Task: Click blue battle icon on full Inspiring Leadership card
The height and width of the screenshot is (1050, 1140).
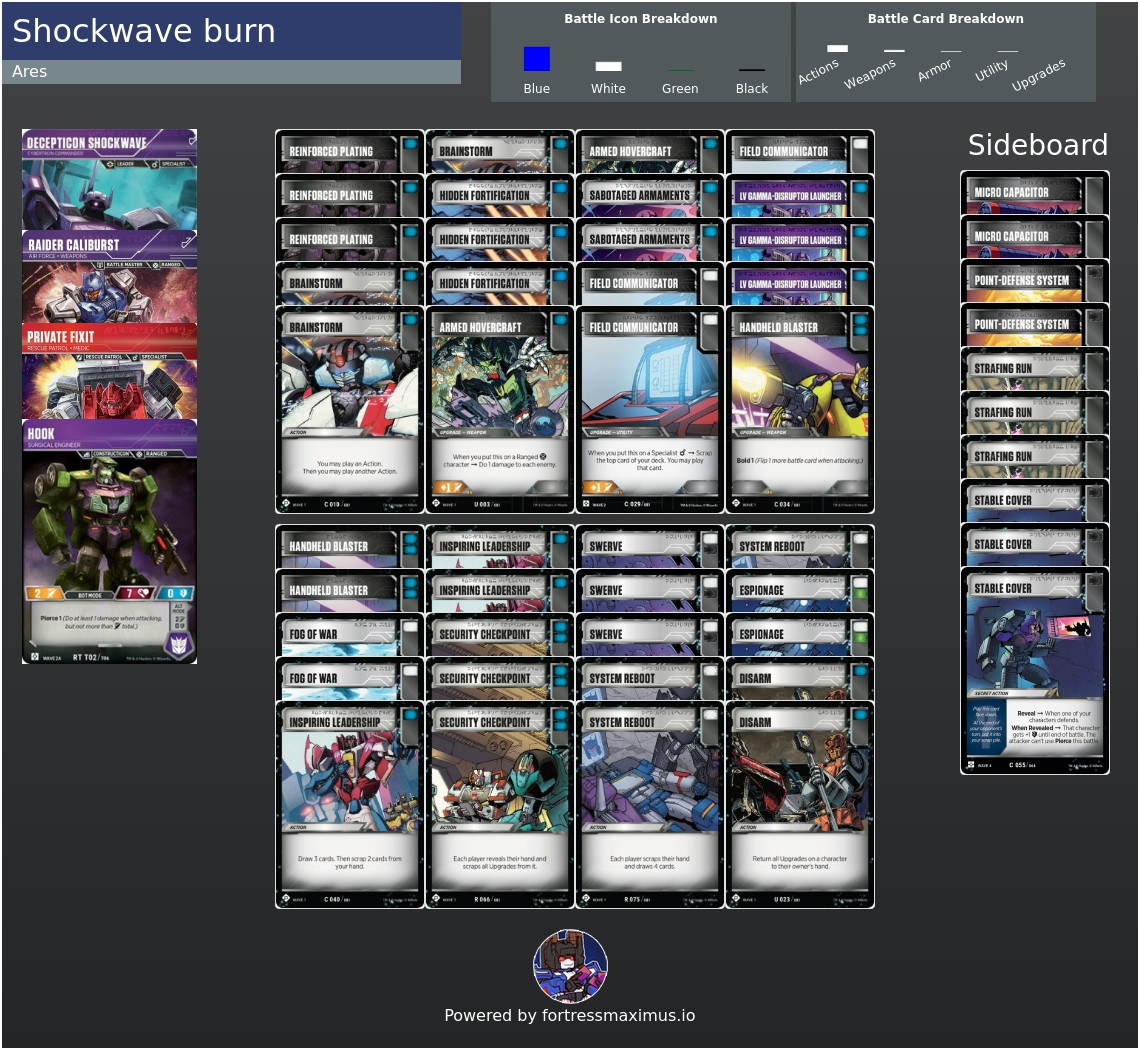Action: coord(411,716)
